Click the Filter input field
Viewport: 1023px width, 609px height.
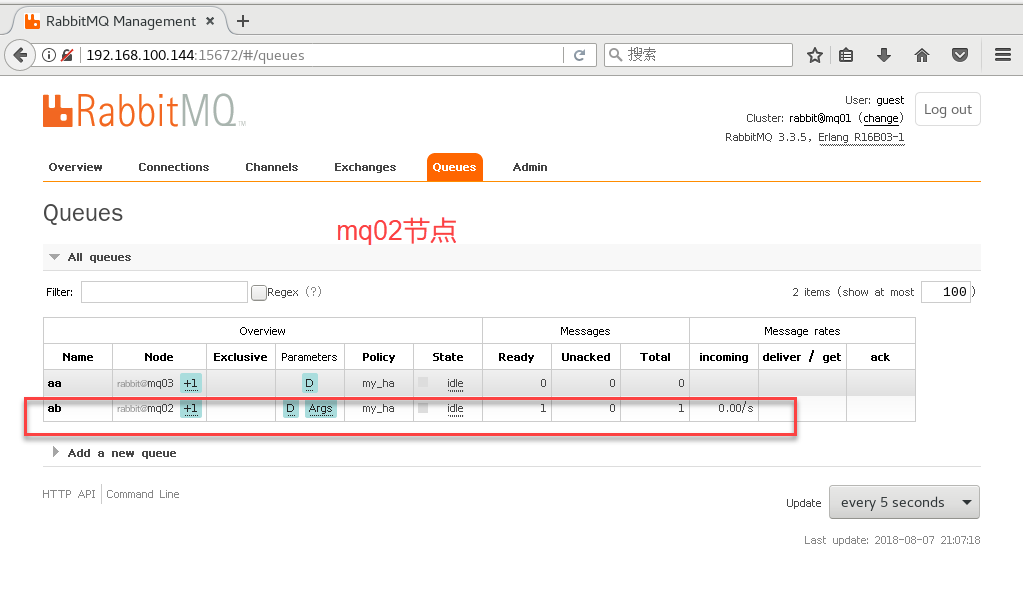pos(164,292)
